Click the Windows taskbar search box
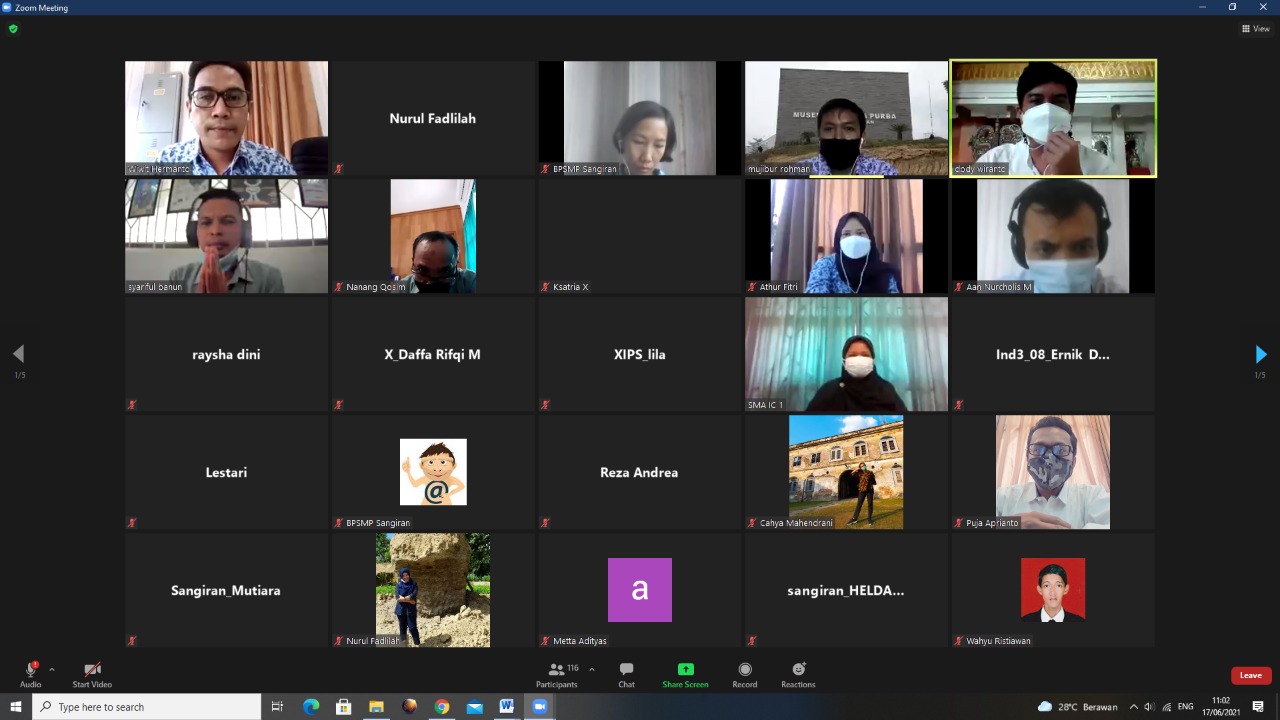The image size is (1280, 720). [148, 707]
